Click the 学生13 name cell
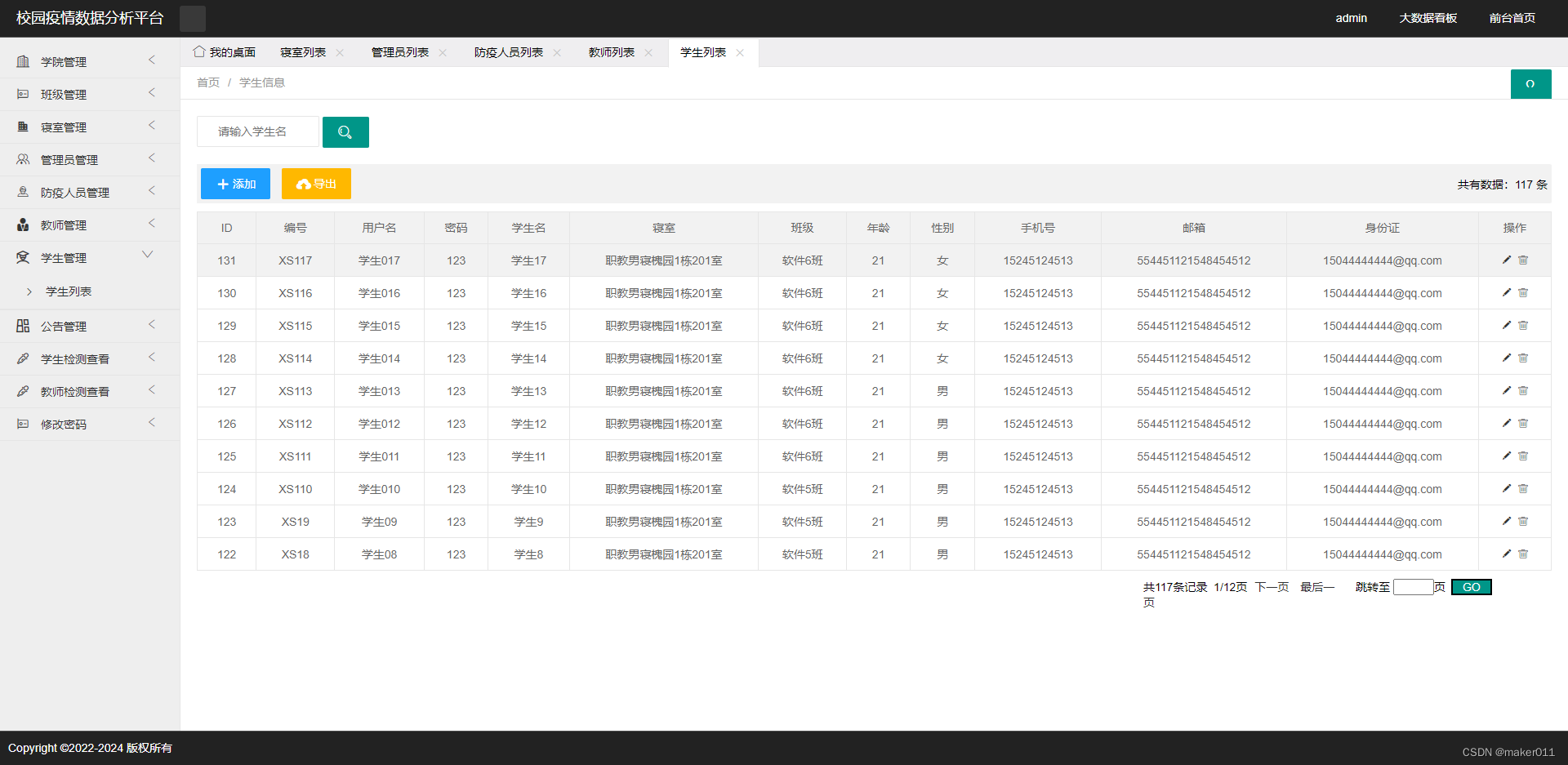This screenshot has height=765, width=1568. click(x=529, y=391)
